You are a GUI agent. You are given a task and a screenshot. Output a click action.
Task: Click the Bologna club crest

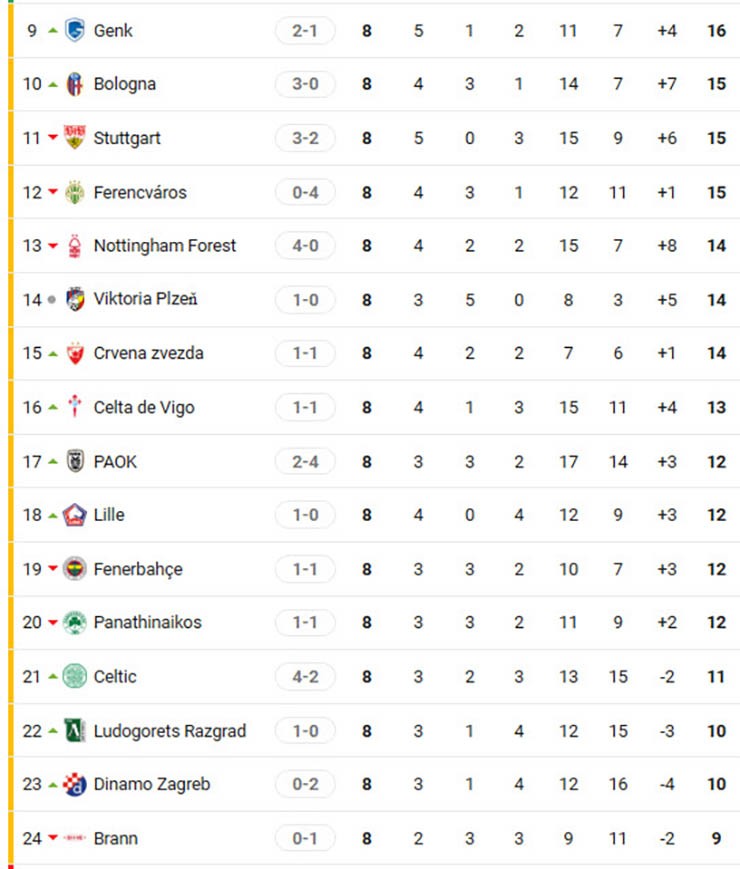pyautogui.click(x=76, y=85)
